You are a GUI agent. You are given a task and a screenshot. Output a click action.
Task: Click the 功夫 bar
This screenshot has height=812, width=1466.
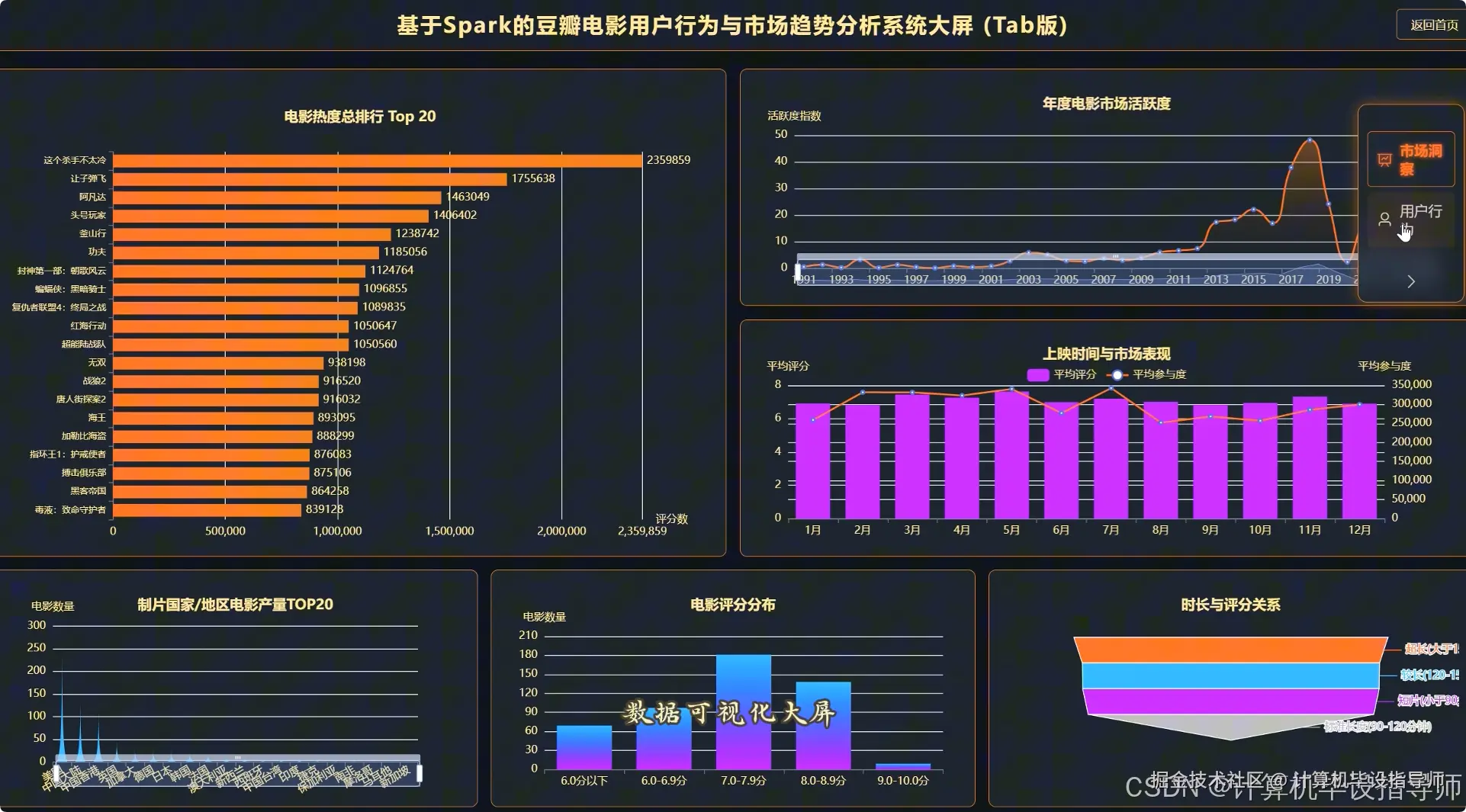click(x=246, y=252)
